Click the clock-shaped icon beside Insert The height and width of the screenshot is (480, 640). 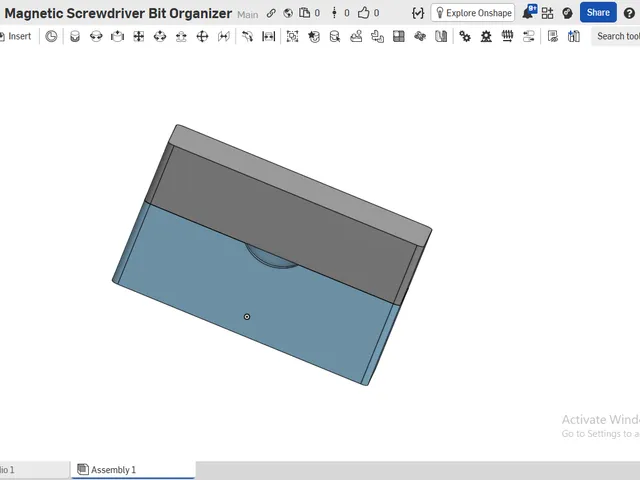51,36
